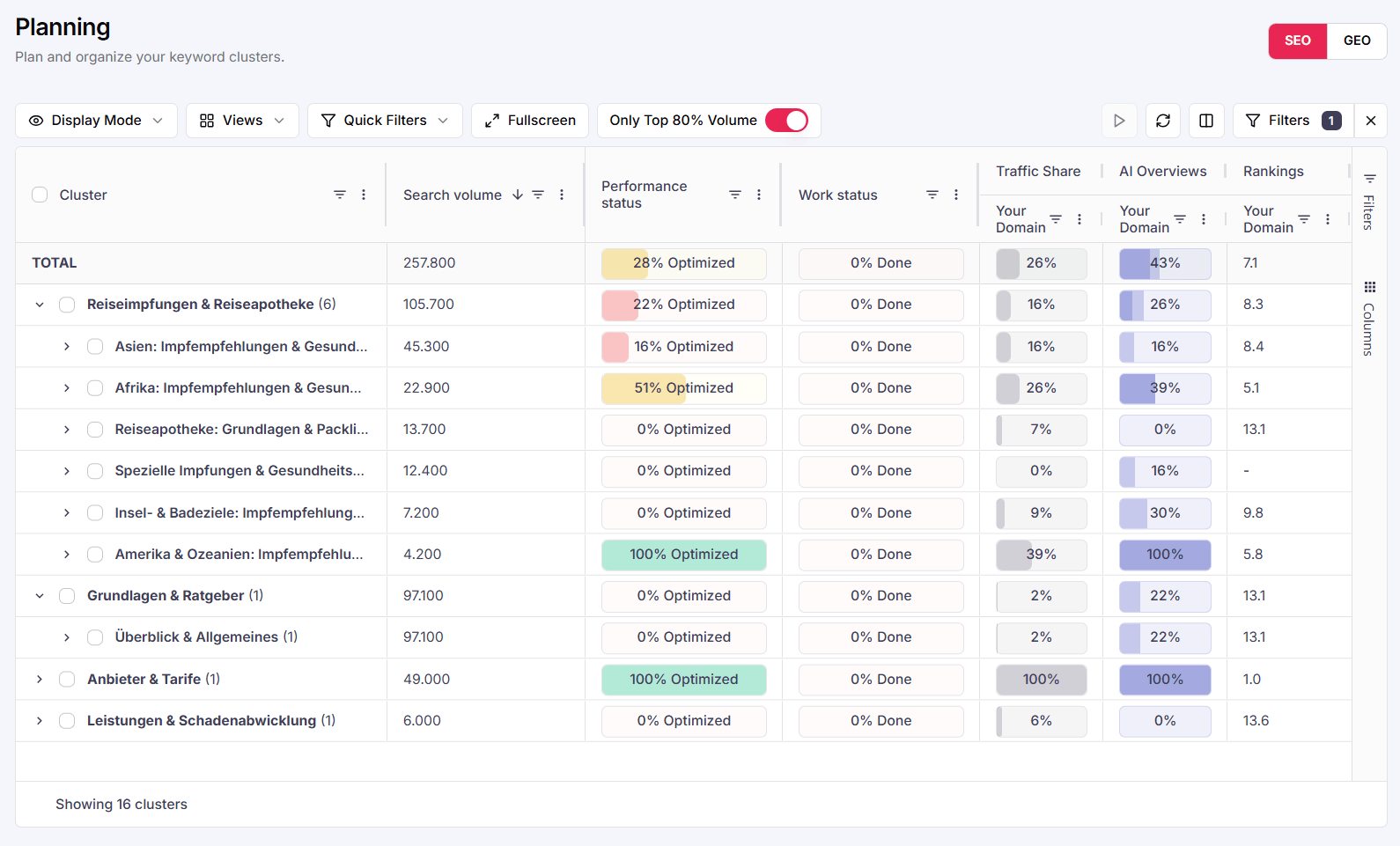
Task: Expand the Amerika & Ozeanien cluster row
Action: coord(67,555)
